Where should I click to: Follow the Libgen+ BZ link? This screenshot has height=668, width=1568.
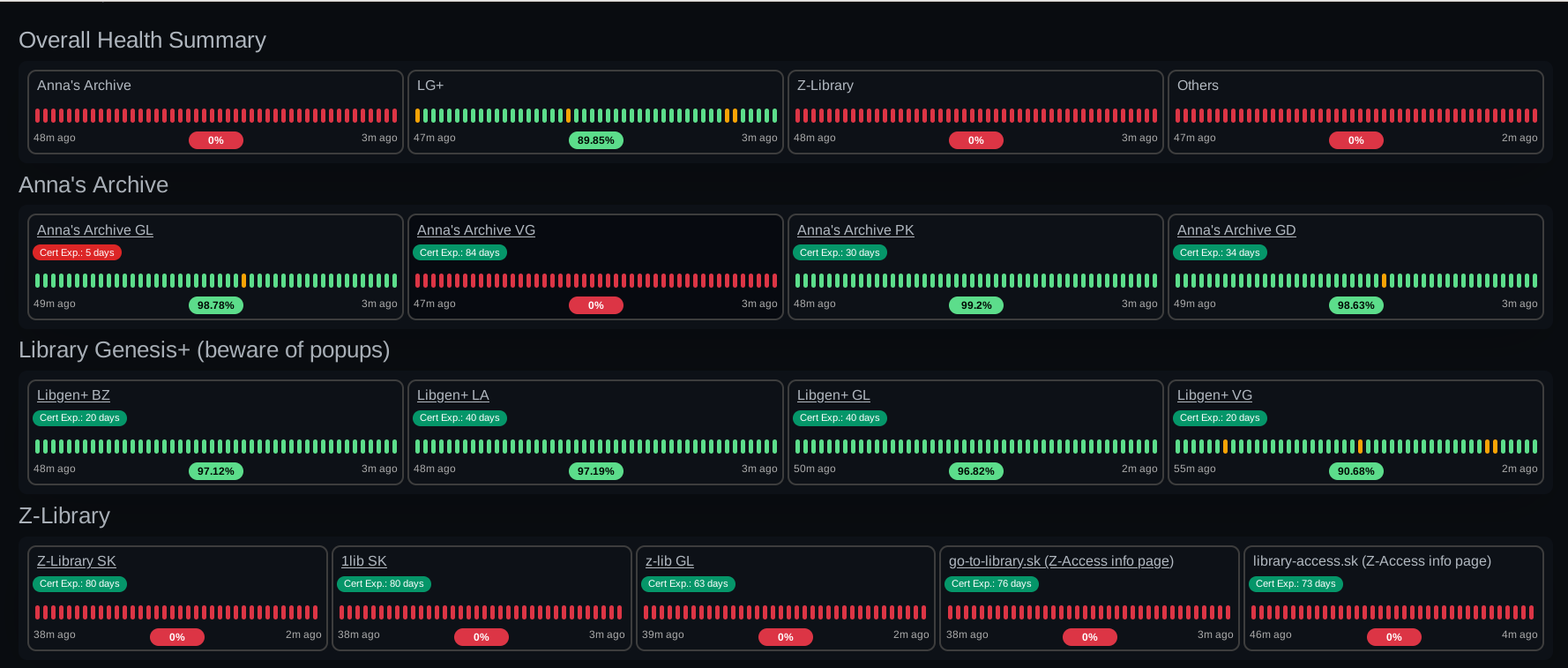pos(73,395)
